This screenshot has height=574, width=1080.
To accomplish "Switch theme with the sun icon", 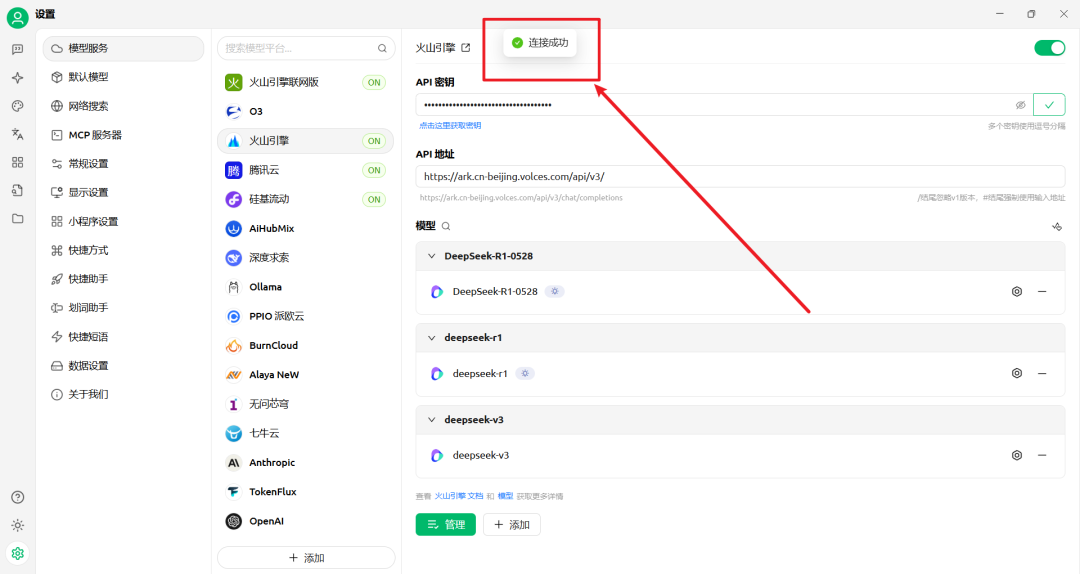I will tap(17, 526).
